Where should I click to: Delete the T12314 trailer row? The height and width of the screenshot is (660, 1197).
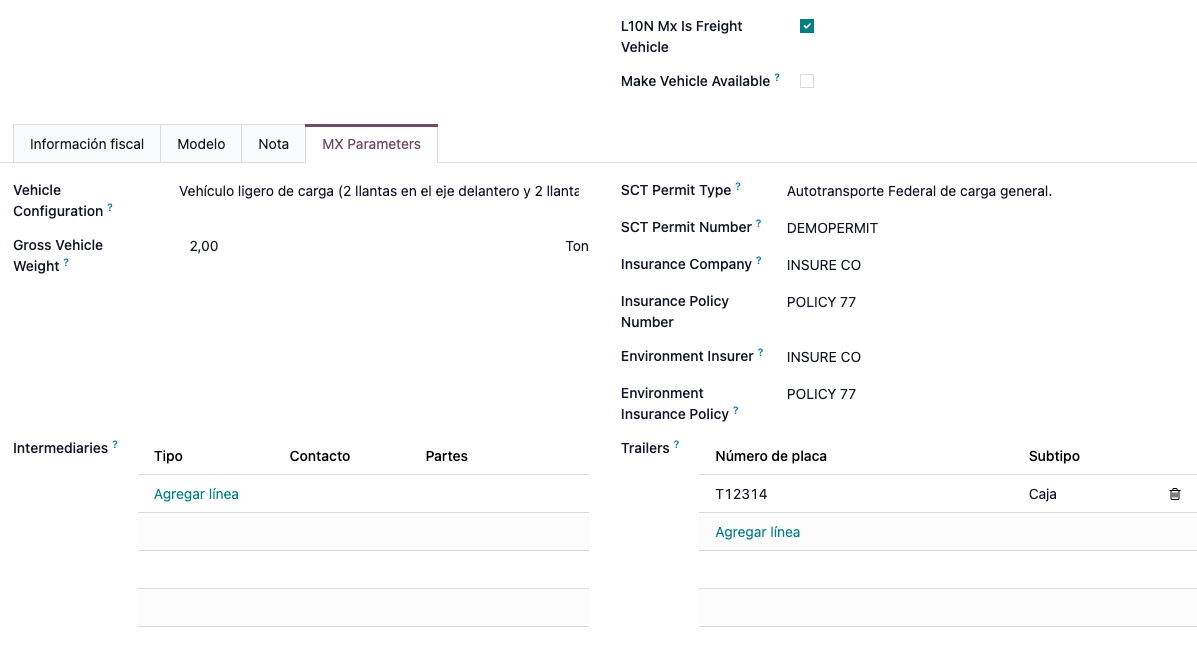[x=1174, y=493]
